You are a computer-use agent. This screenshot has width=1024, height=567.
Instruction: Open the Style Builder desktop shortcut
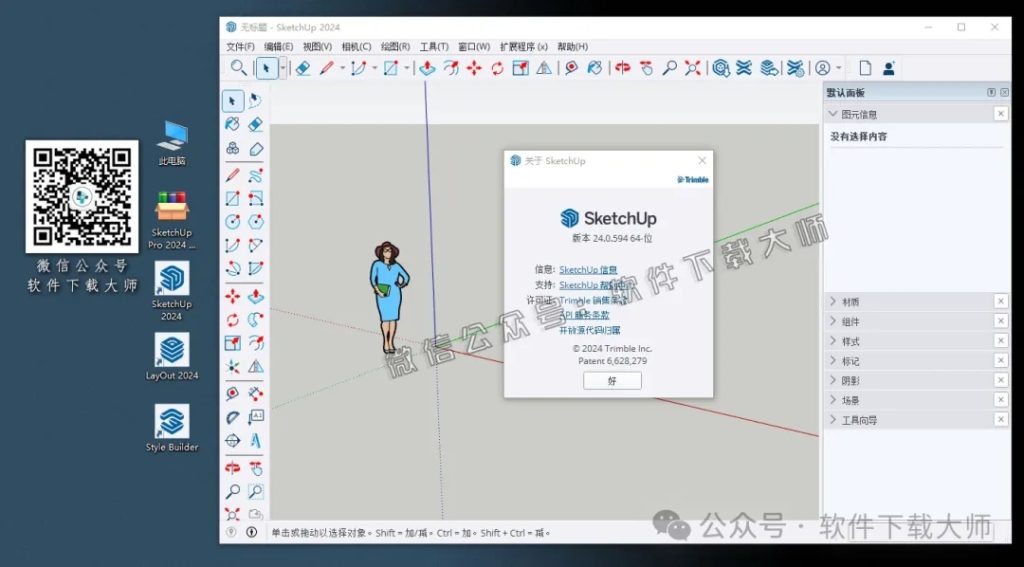pyautogui.click(x=172, y=429)
